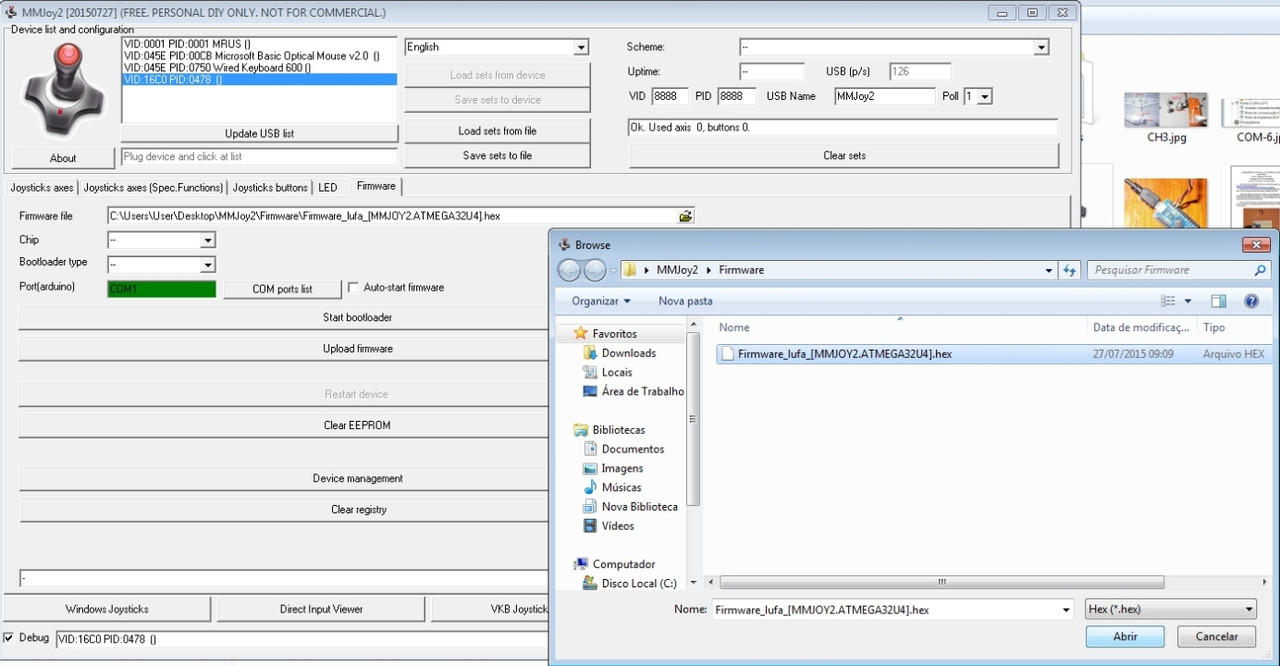Image resolution: width=1280 pixels, height=666 pixels.
Task: Select Disco Local (C:) drive
Action: [x=638, y=583]
